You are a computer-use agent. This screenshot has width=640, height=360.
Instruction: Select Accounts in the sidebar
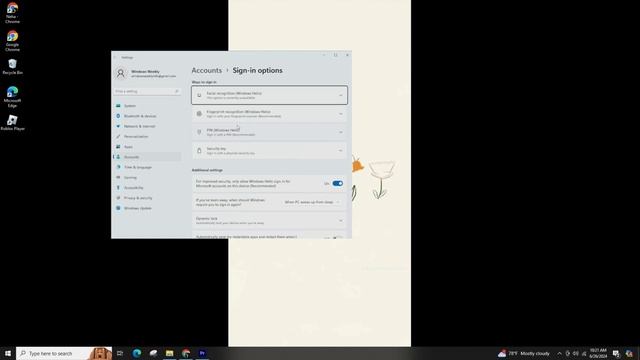147,157
